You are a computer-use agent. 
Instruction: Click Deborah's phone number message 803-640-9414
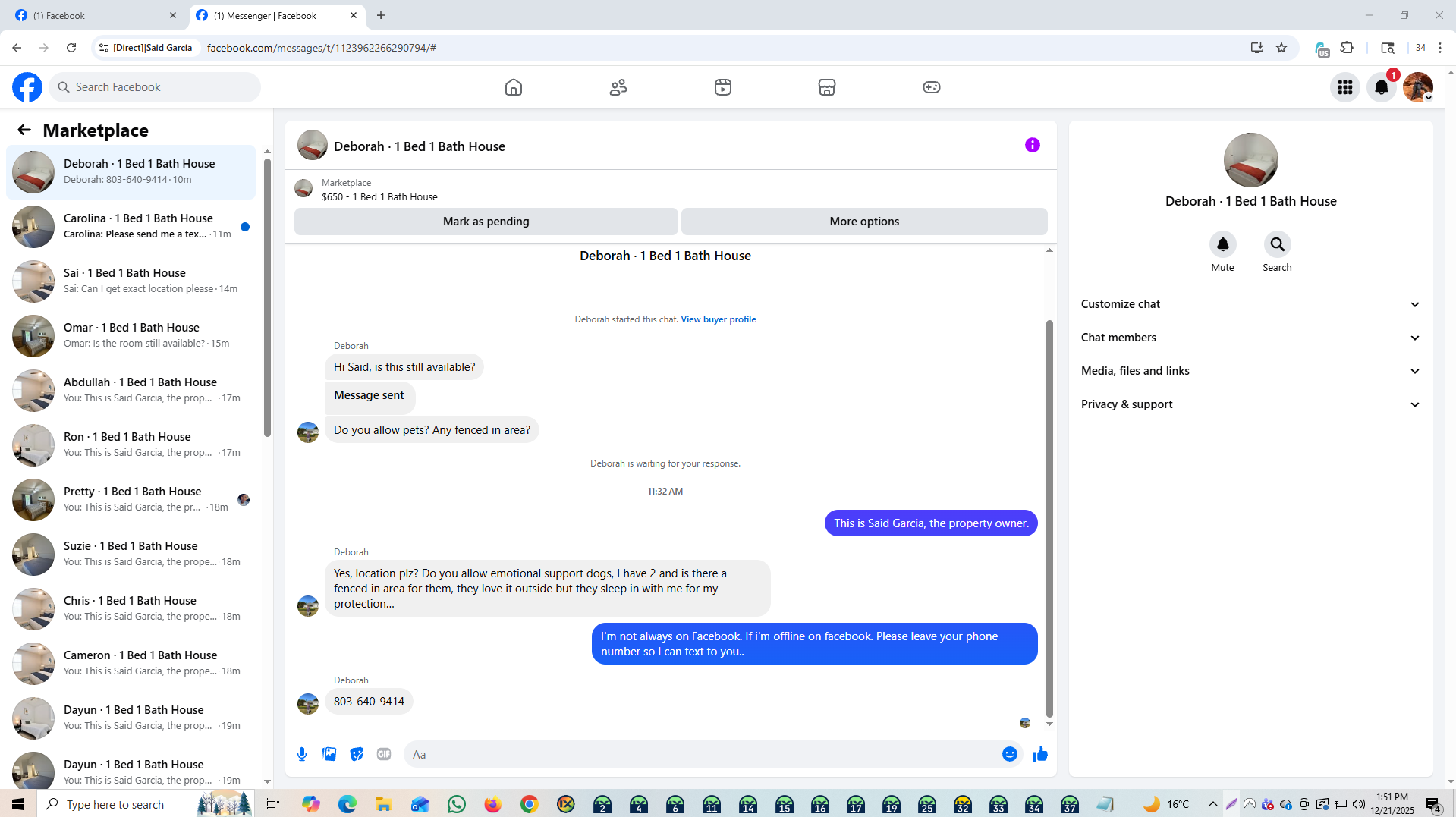click(369, 702)
